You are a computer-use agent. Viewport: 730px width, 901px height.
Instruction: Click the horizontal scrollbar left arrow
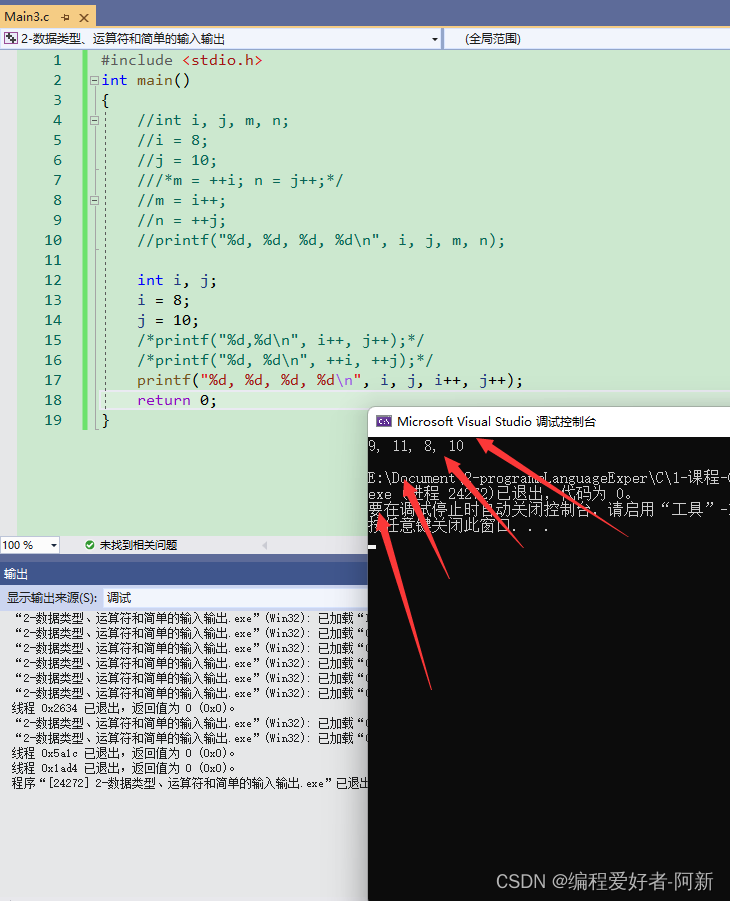click(264, 545)
